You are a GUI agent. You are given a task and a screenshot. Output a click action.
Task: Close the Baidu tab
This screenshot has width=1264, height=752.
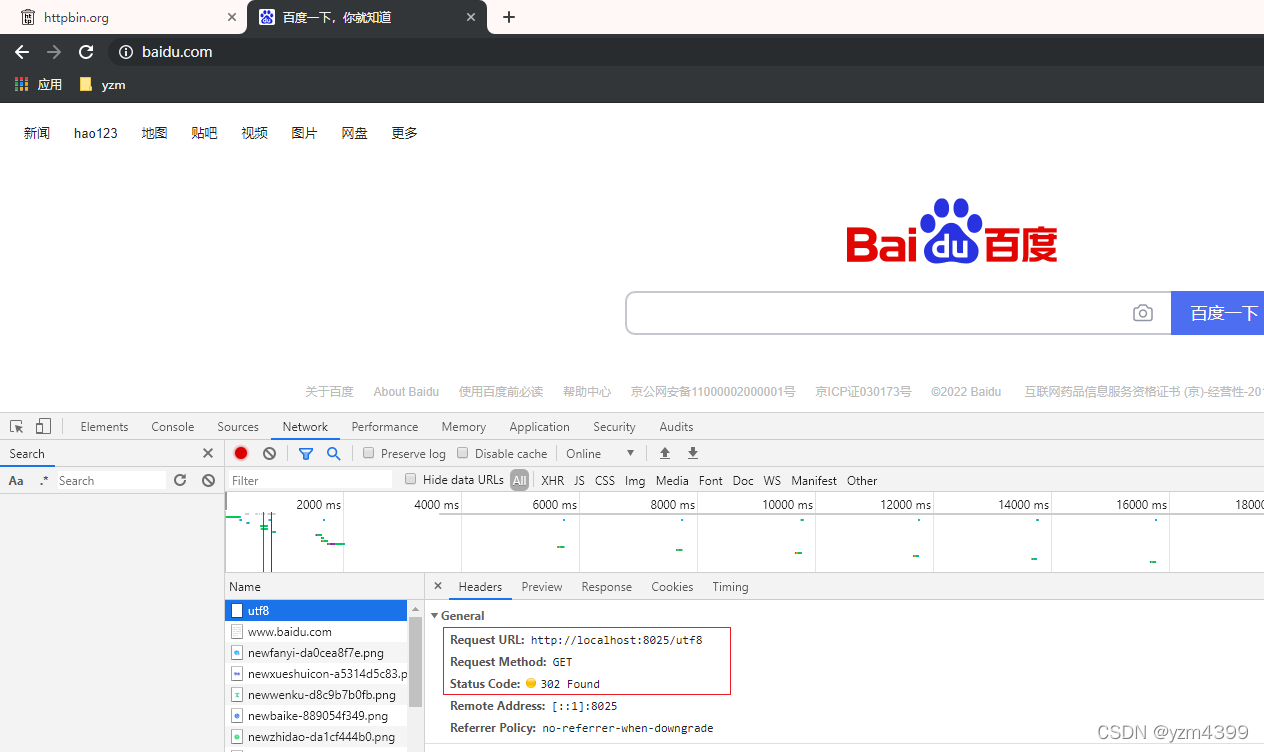click(471, 17)
